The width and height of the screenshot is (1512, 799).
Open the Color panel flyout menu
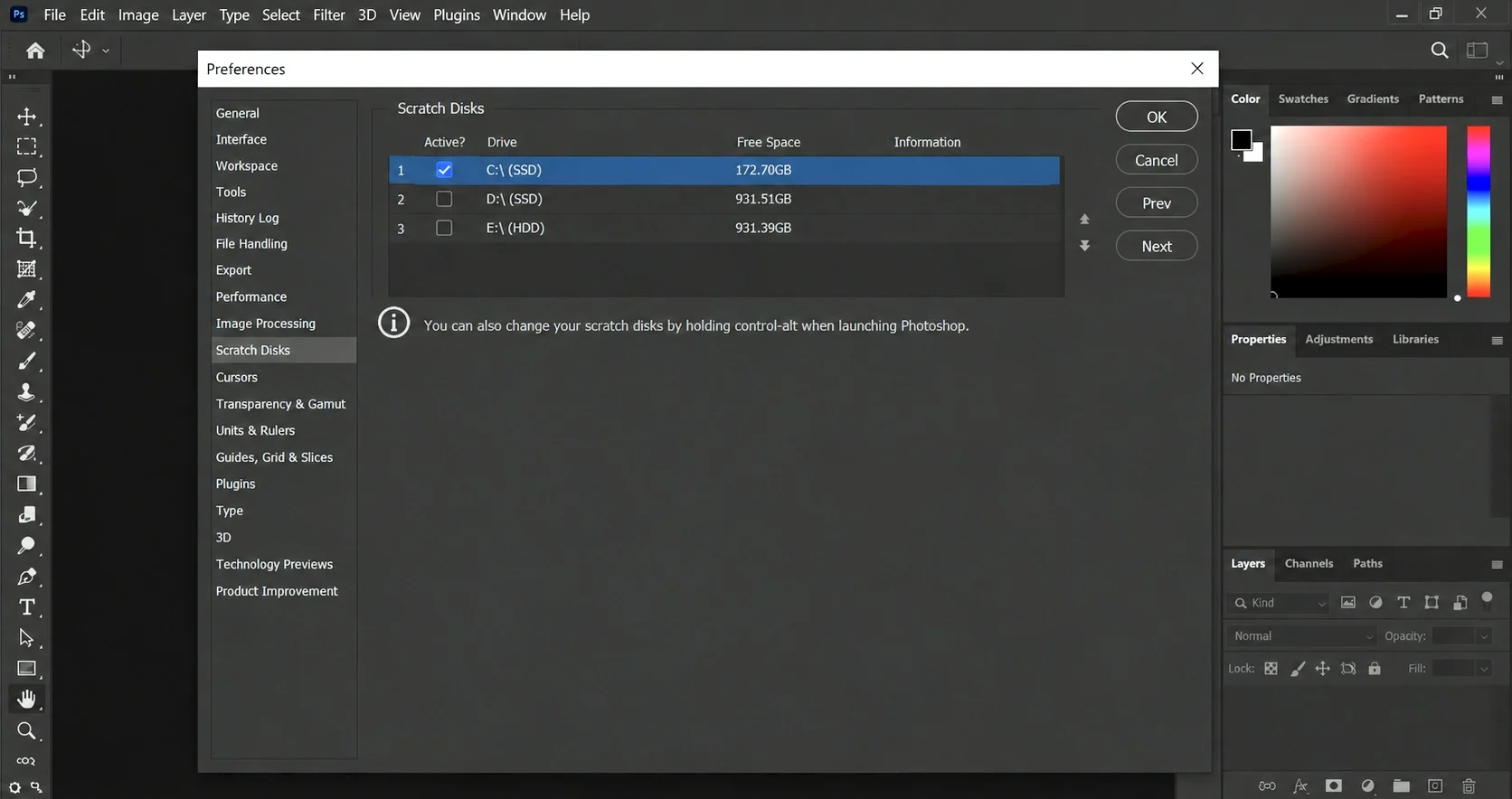tap(1497, 99)
